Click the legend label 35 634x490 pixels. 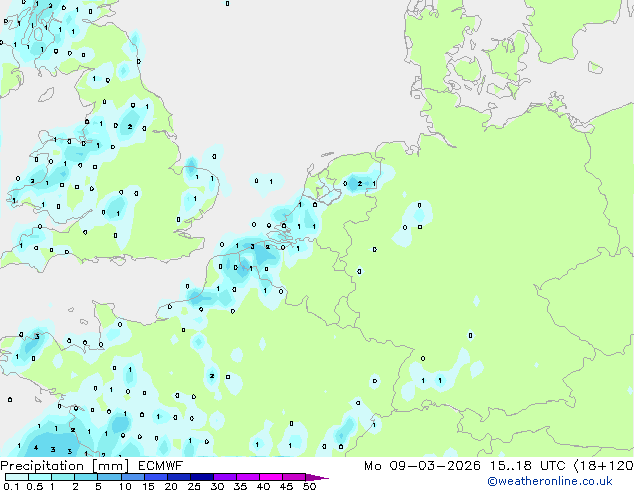[240, 486]
